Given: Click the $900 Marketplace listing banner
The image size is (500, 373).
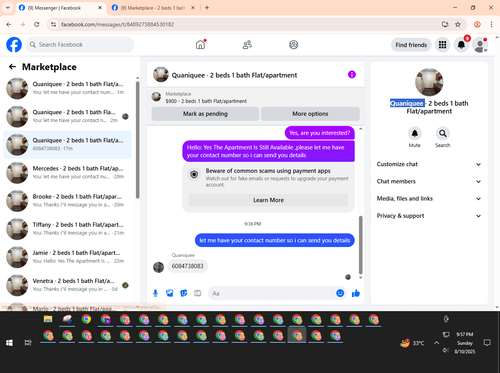Looking at the screenshot, I should (x=255, y=97).
